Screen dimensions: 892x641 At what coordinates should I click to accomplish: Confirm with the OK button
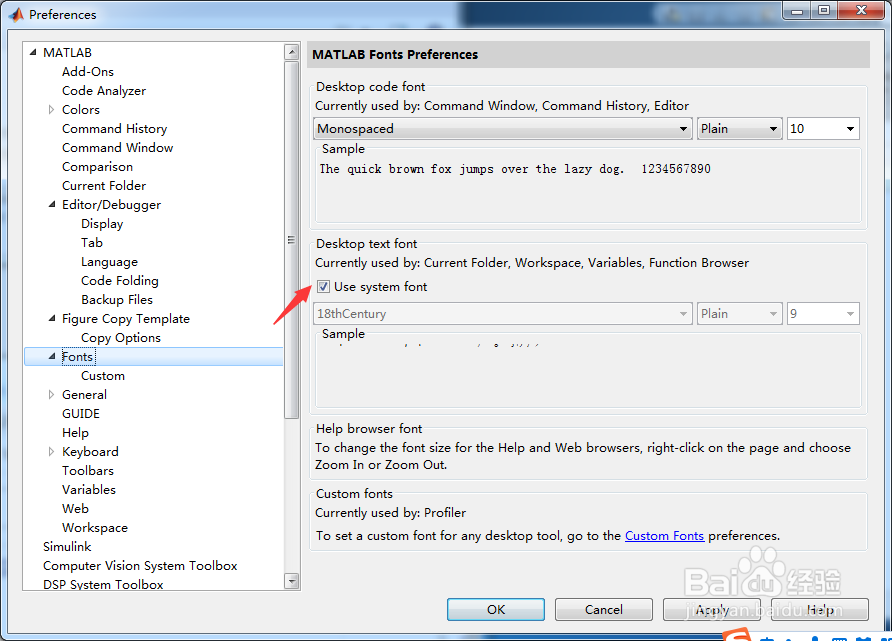pyautogui.click(x=495, y=610)
